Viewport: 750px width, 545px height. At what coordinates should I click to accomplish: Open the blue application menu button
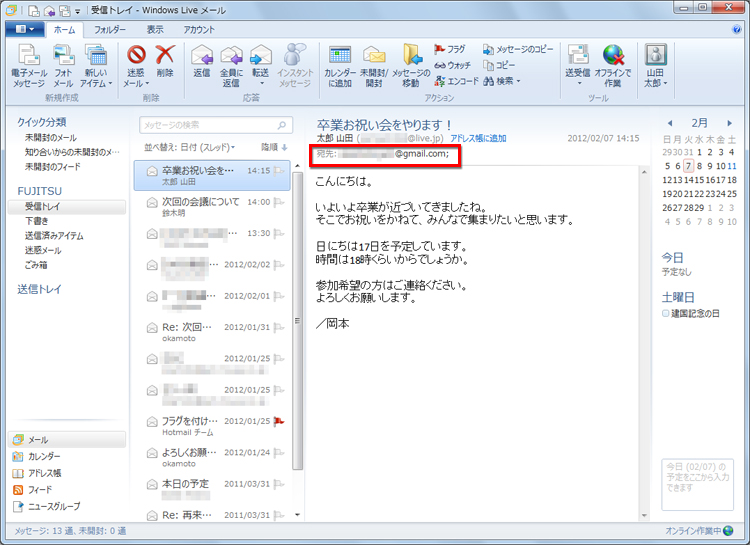[x=25, y=29]
